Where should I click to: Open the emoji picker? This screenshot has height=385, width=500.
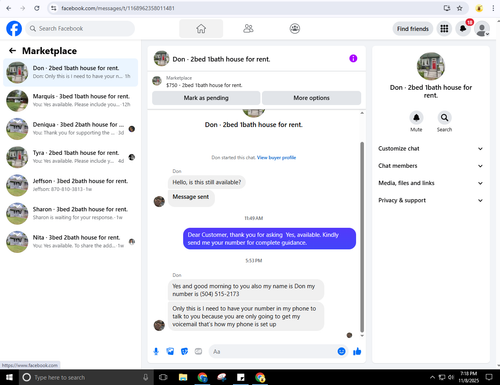point(341,351)
